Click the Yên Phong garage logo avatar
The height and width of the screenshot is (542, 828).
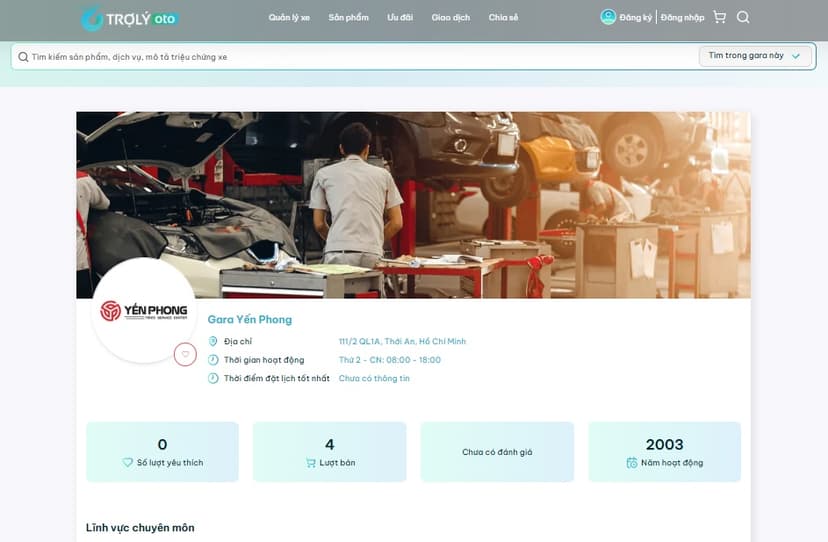coord(144,311)
